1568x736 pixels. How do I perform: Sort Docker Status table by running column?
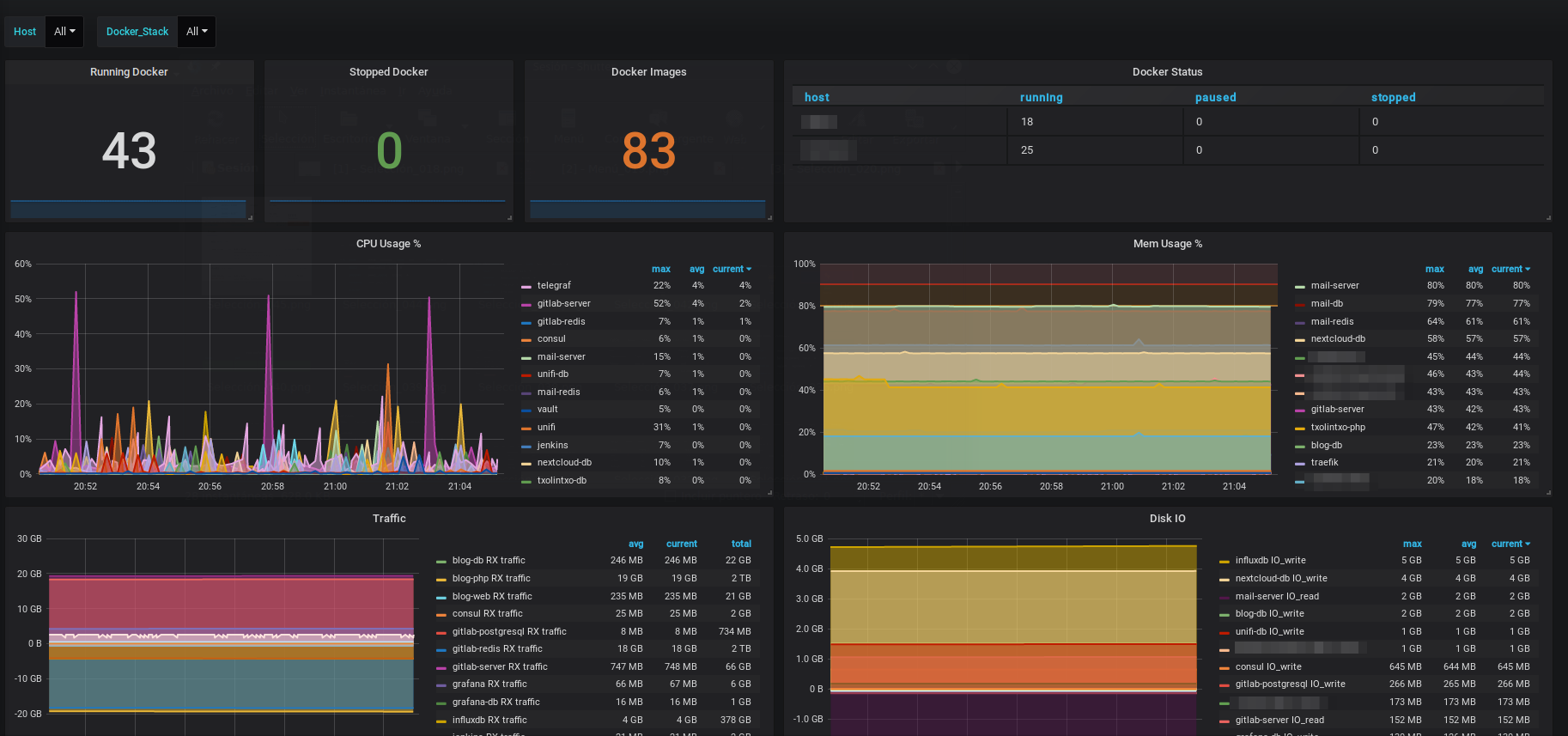click(x=1041, y=98)
